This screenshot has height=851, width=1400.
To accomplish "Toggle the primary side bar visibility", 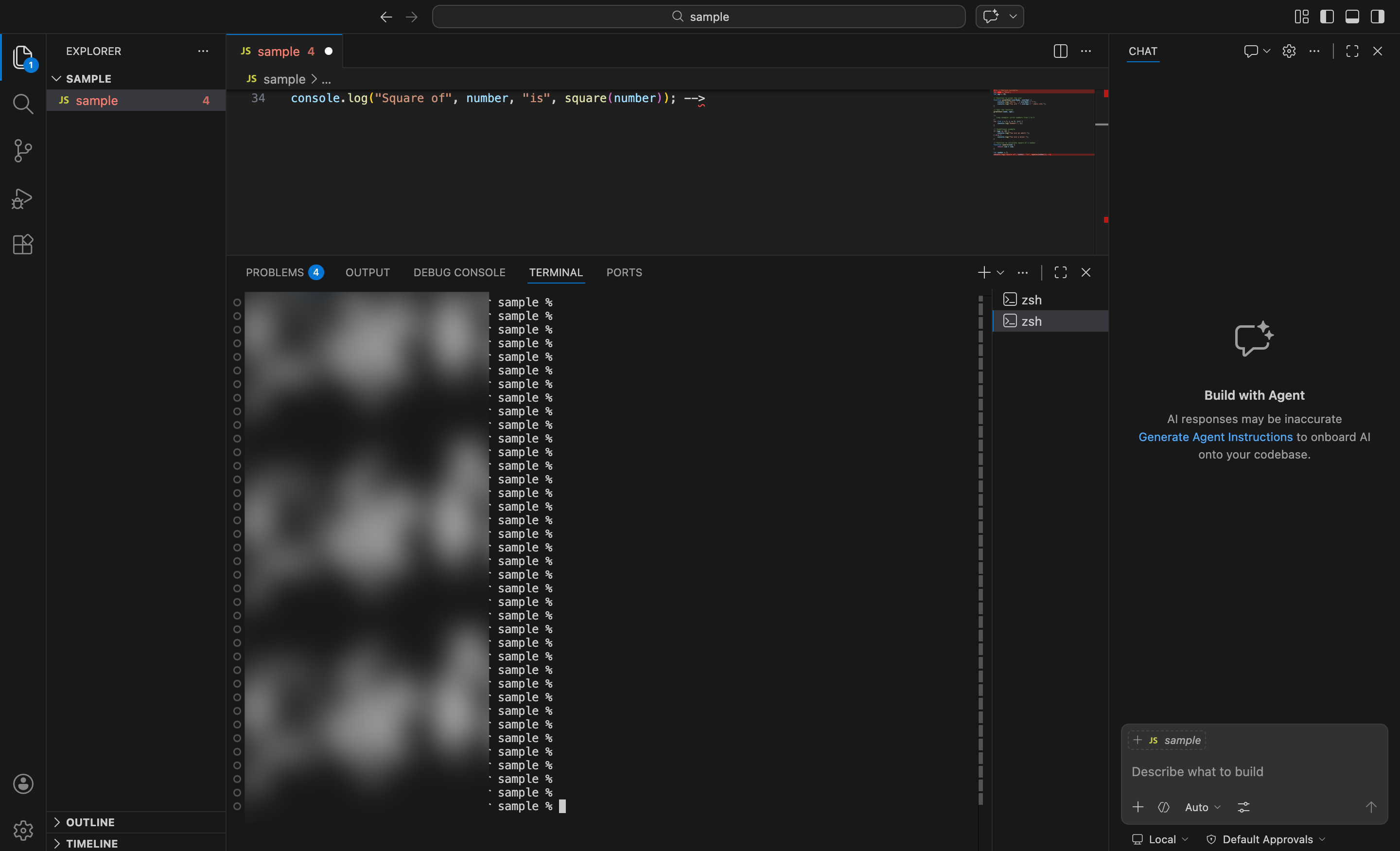I will coord(1327,17).
